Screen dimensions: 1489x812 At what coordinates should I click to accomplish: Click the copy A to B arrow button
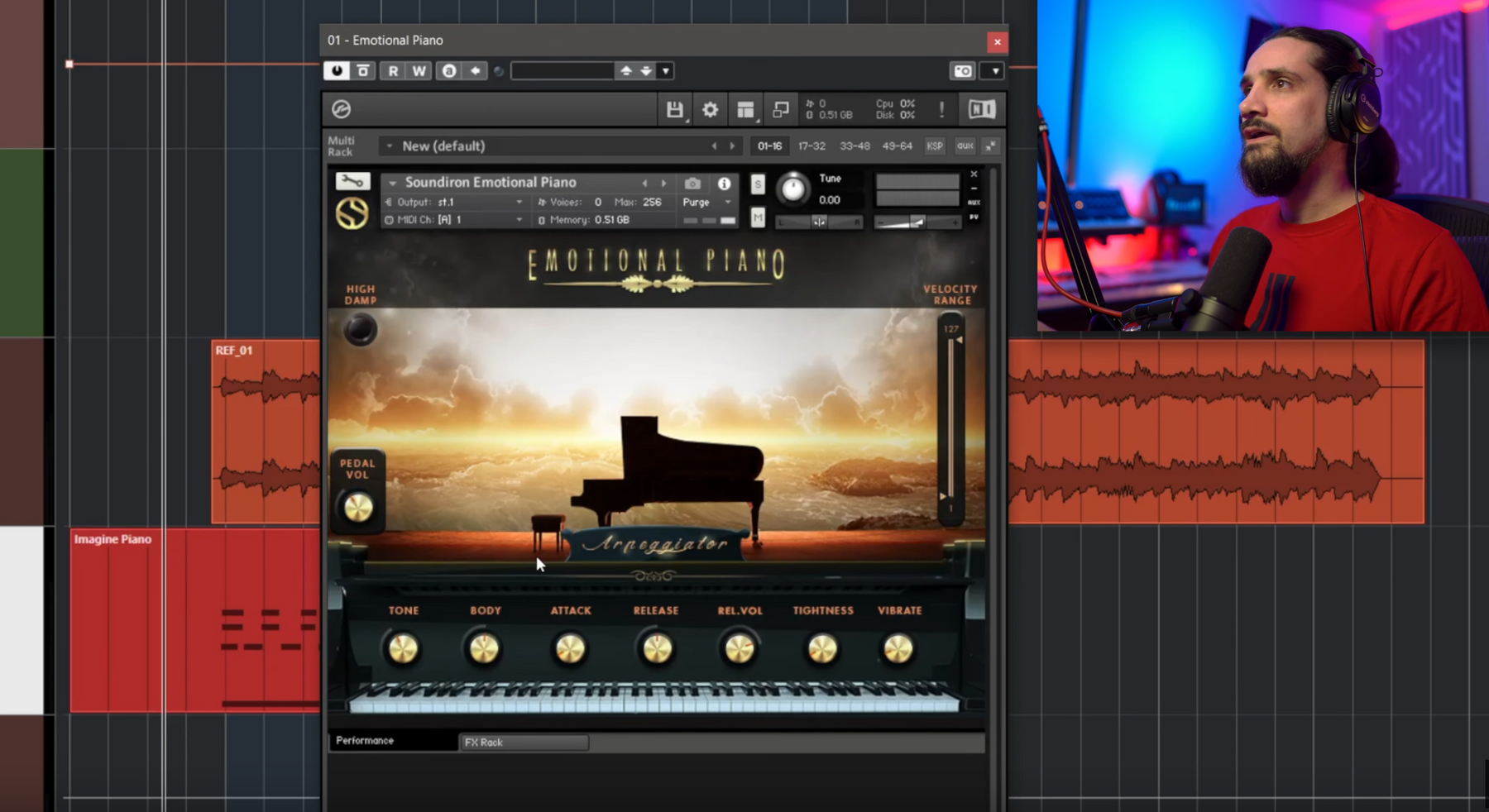(476, 71)
